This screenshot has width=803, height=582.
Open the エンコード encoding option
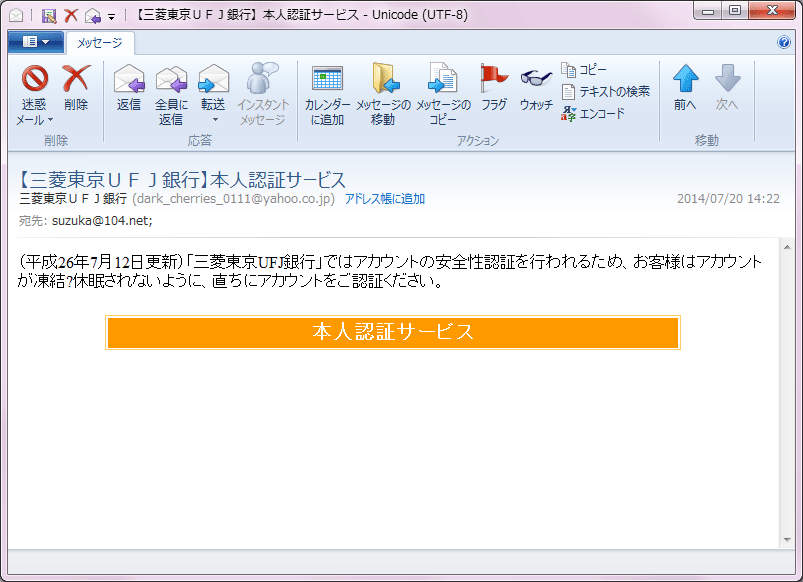click(x=593, y=113)
